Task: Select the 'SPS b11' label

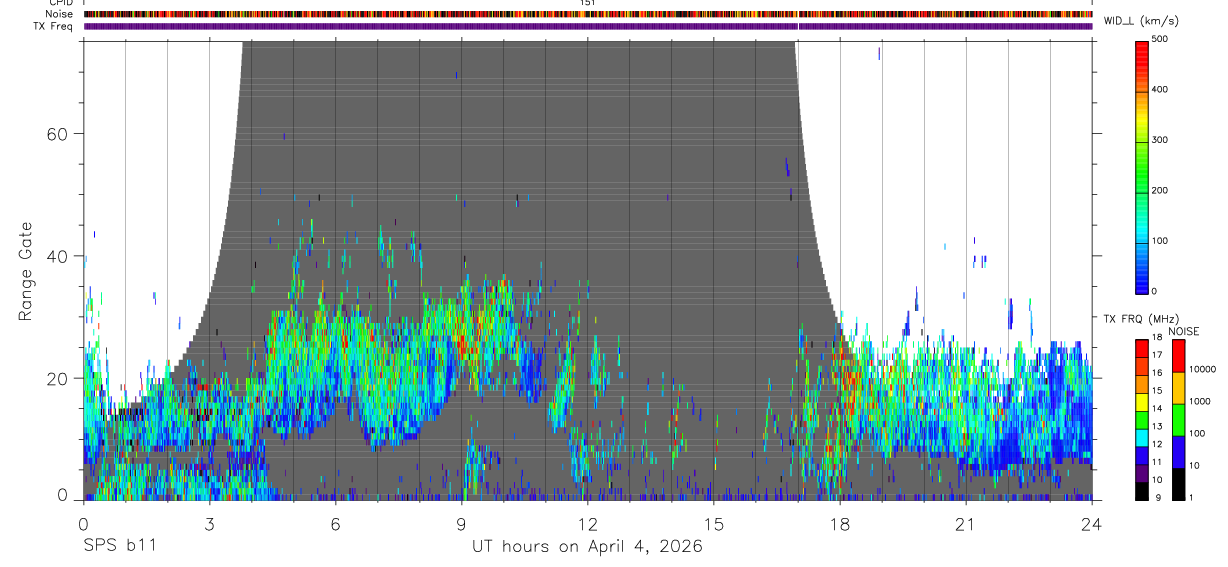Action: click(119, 546)
